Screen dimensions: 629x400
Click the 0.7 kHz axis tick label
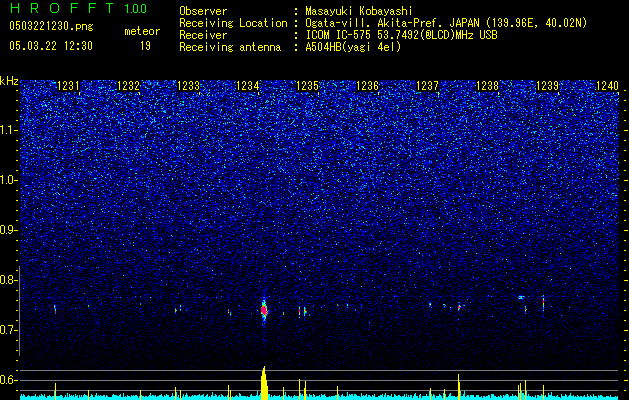(8, 330)
